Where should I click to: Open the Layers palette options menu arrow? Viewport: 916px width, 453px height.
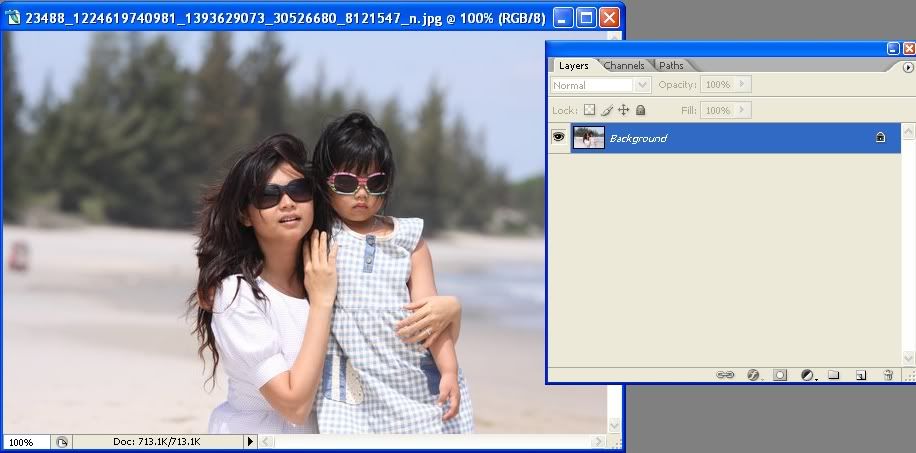tap(908, 67)
